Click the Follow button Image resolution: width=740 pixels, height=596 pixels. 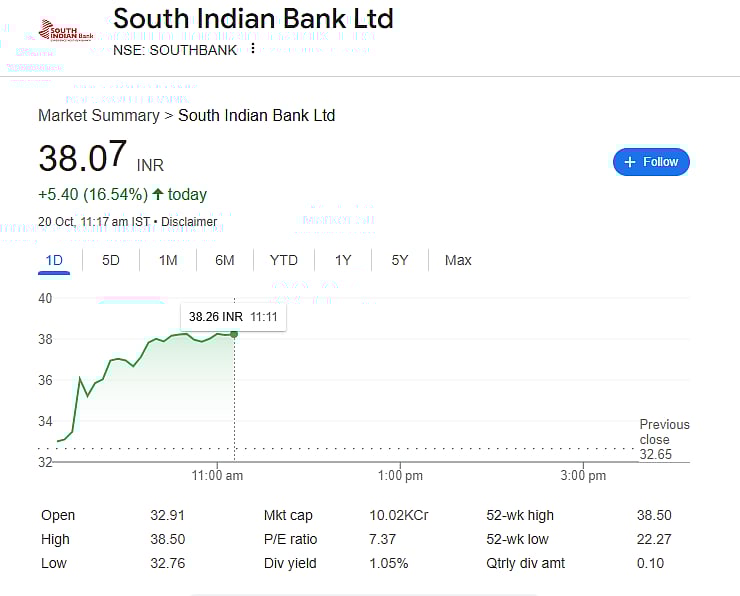[x=651, y=162]
